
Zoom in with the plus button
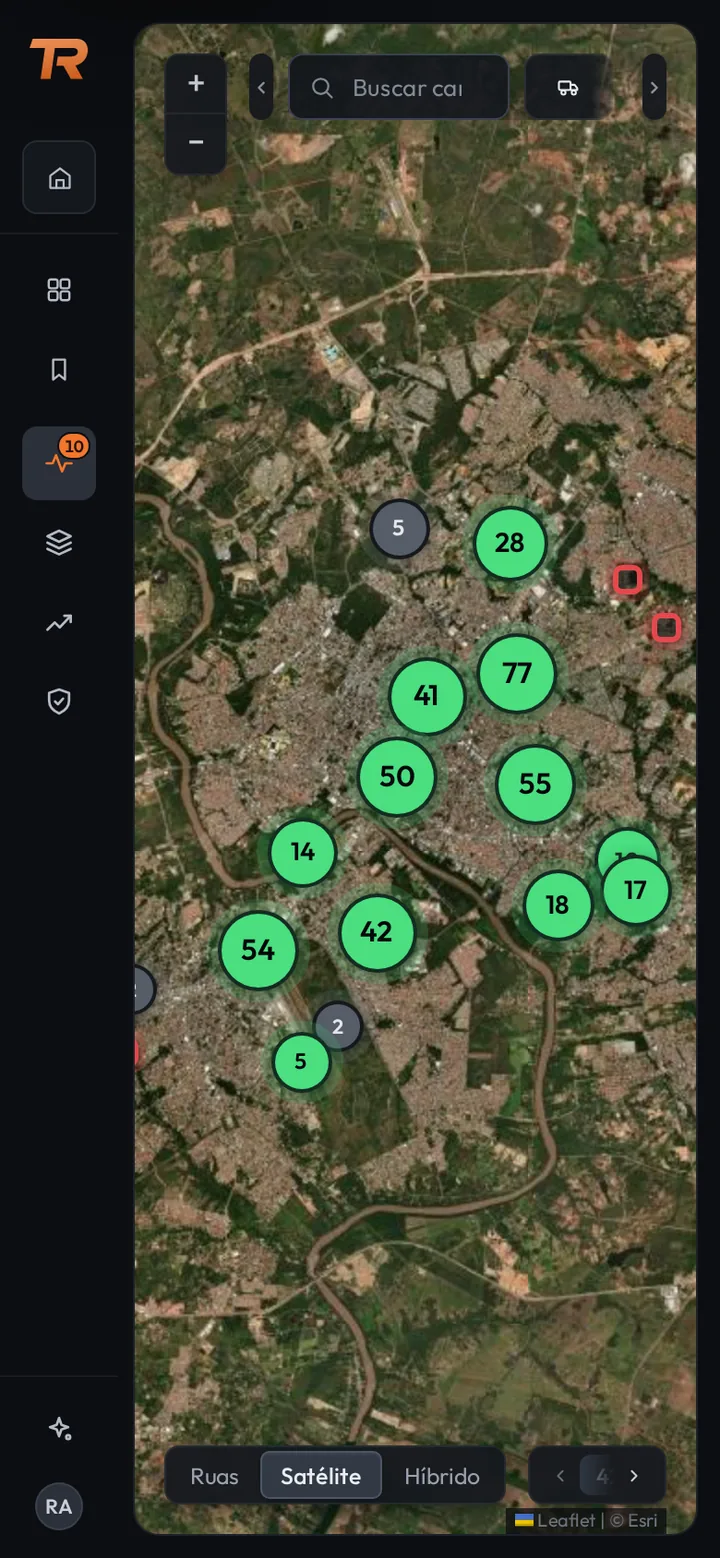[x=196, y=84]
